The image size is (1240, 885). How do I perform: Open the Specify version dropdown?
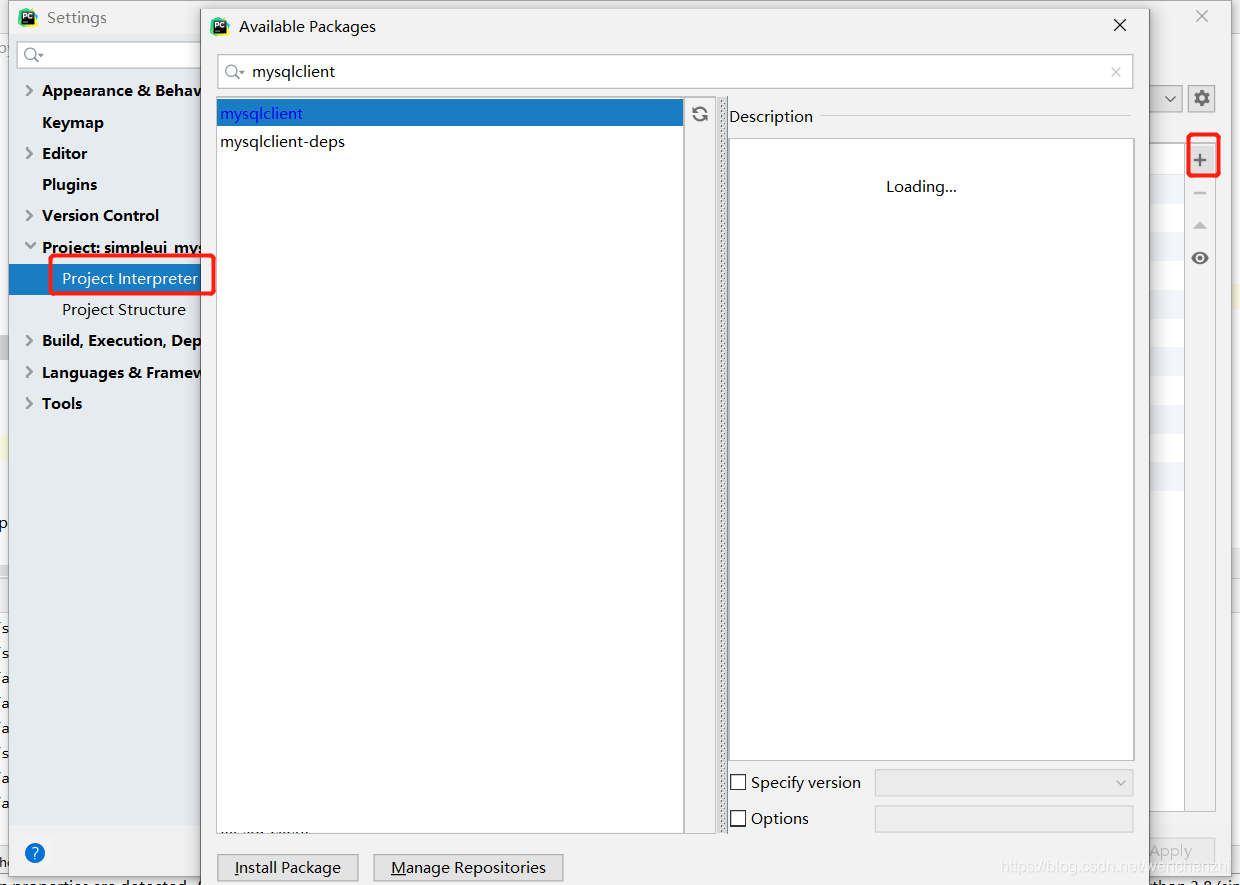pos(1004,782)
